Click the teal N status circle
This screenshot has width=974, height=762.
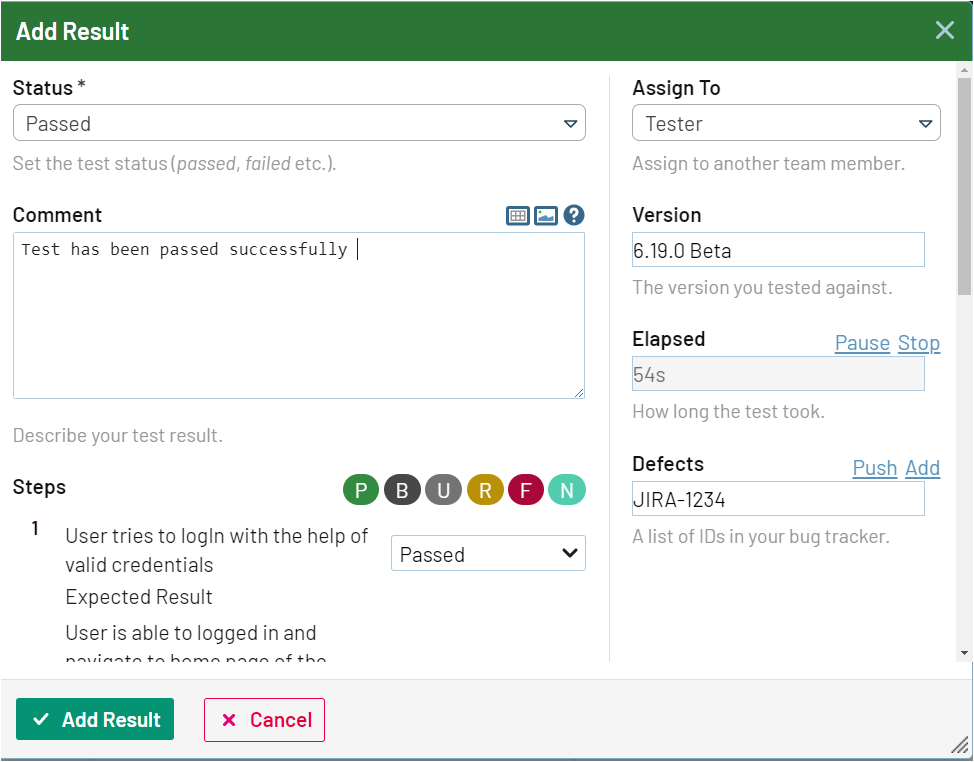567,490
